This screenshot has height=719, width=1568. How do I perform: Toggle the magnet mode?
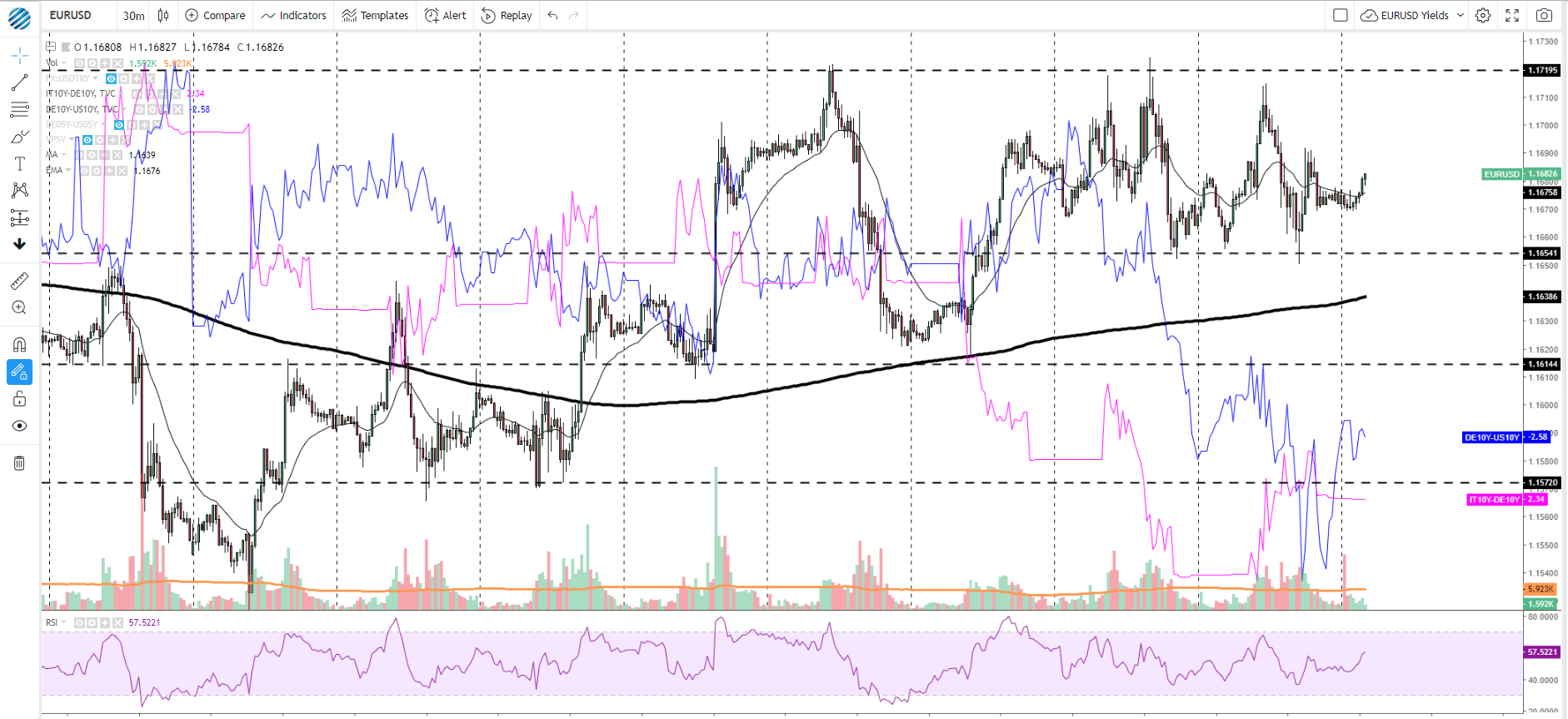pyautogui.click(x=20, y=344)
